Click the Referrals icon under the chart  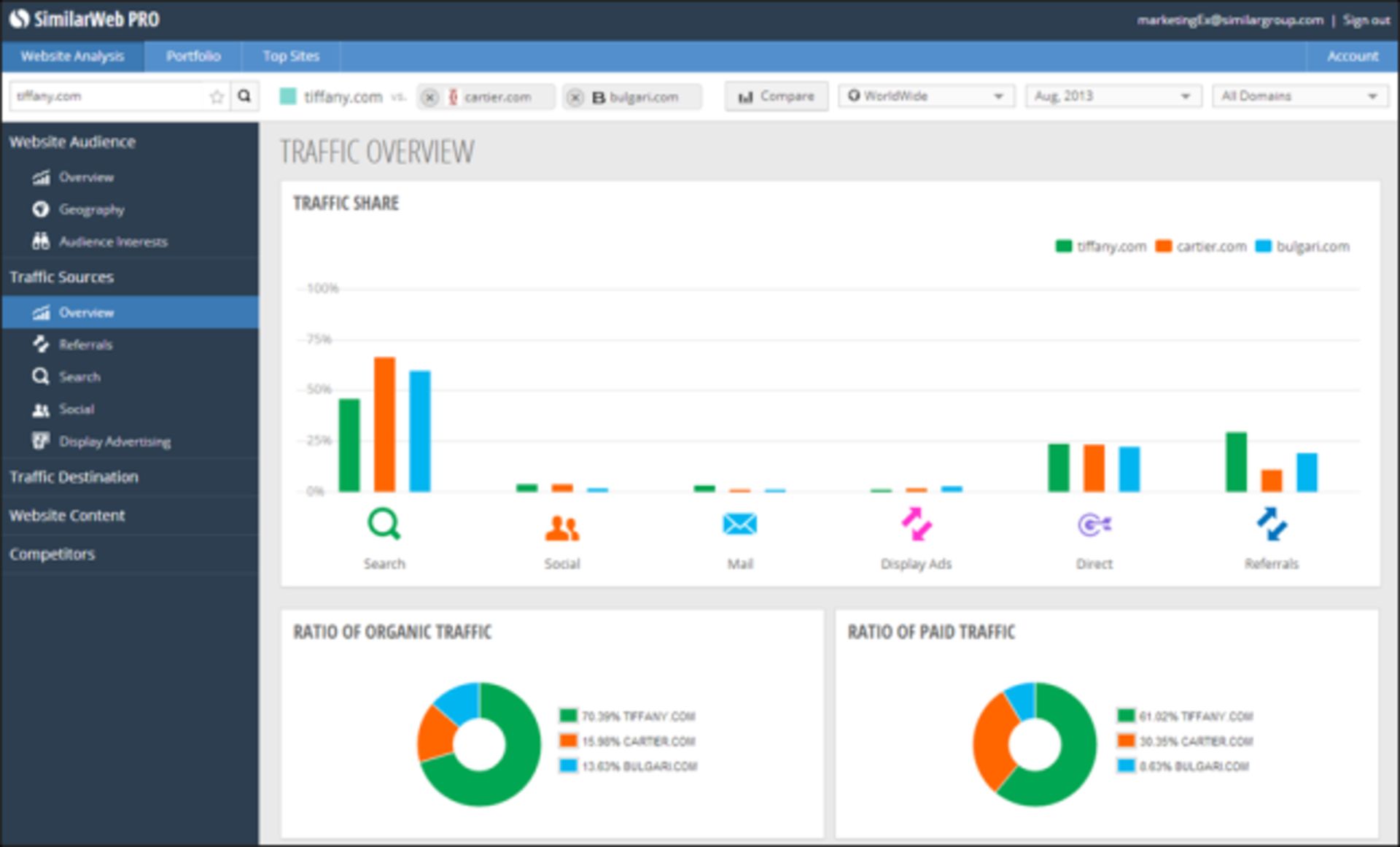pos(1272,525)
